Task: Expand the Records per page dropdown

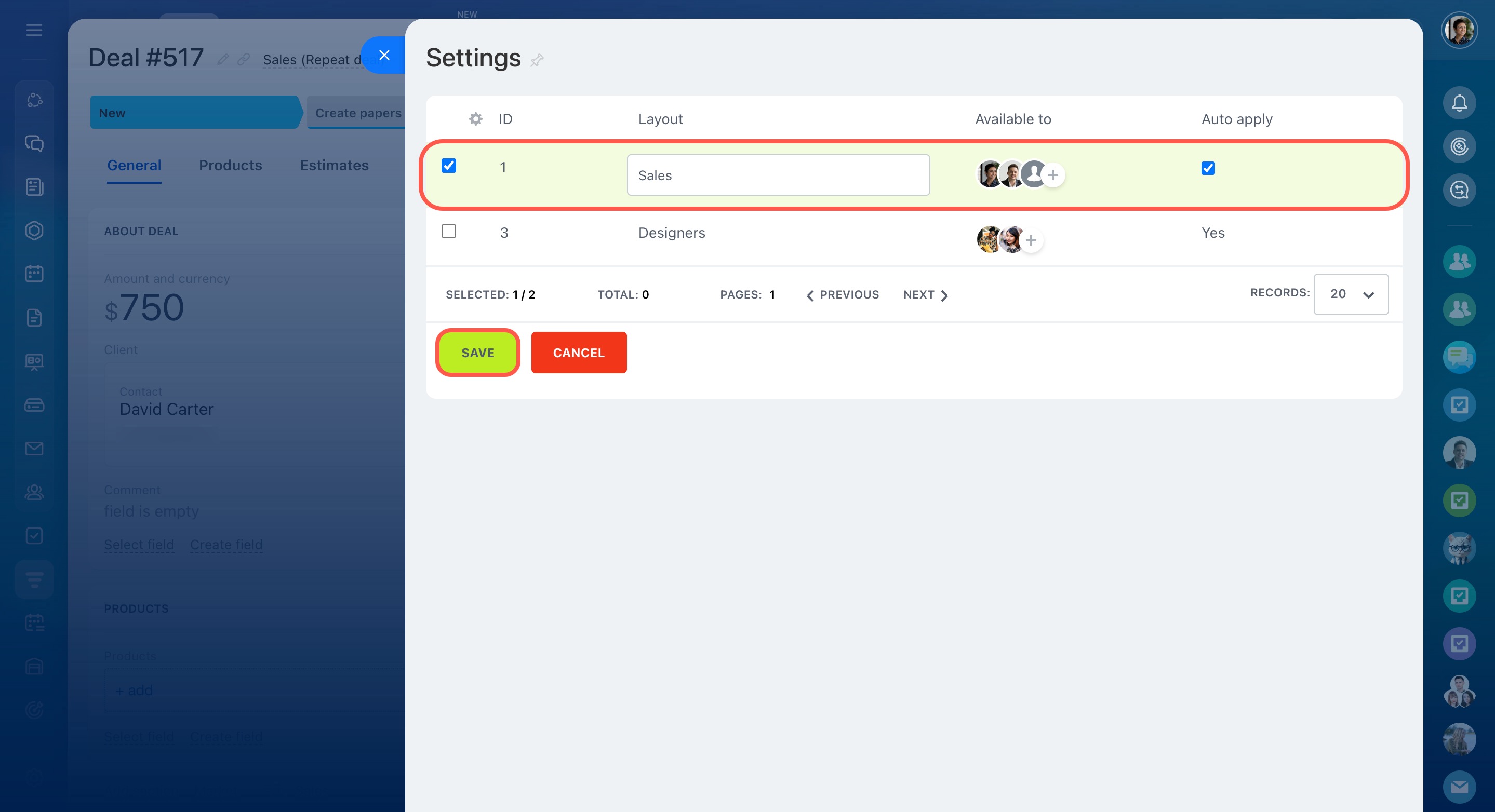Action: pyautogui.click(x=1351, y=294)
